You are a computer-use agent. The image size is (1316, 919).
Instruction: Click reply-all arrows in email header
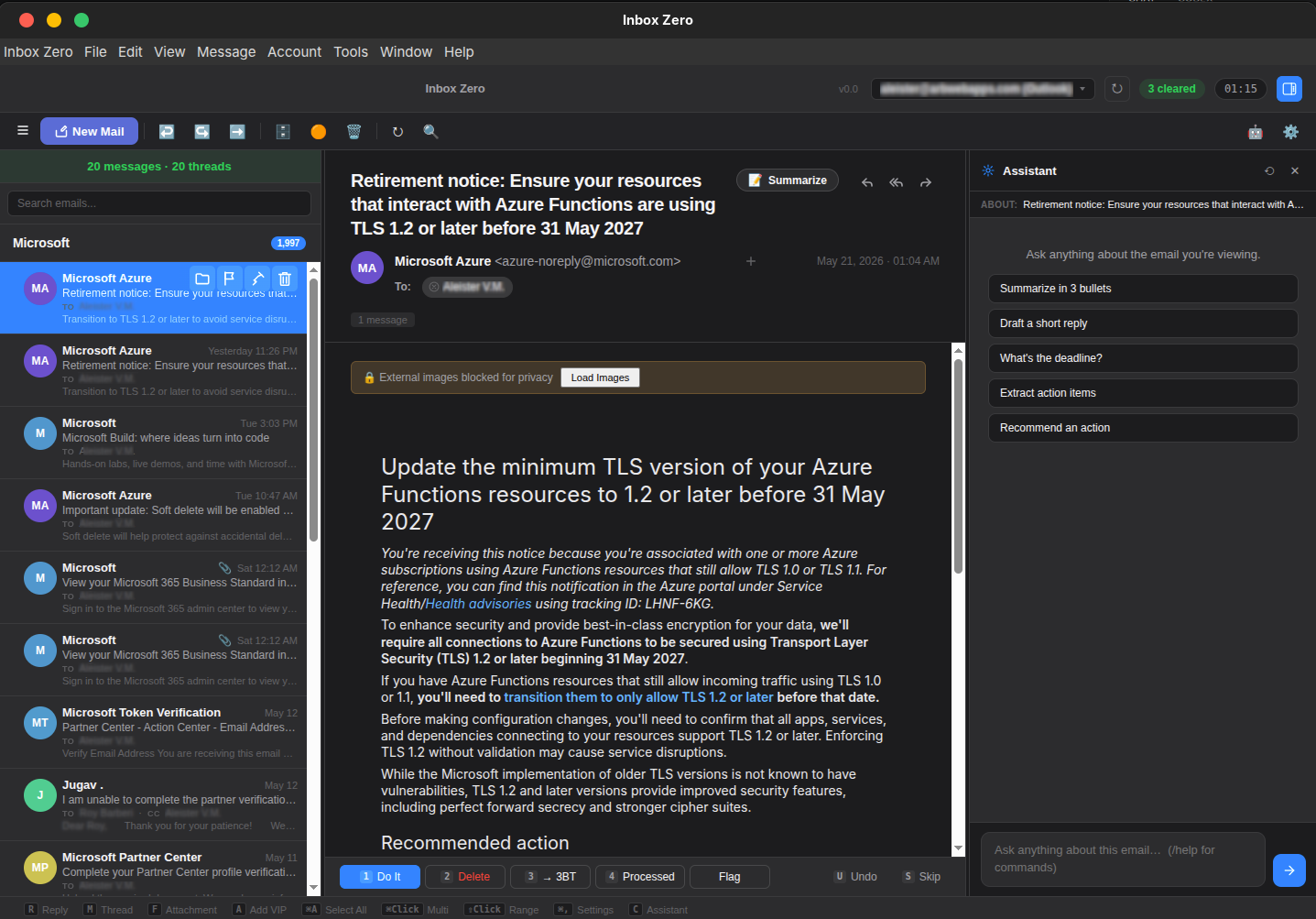point(897,182)
